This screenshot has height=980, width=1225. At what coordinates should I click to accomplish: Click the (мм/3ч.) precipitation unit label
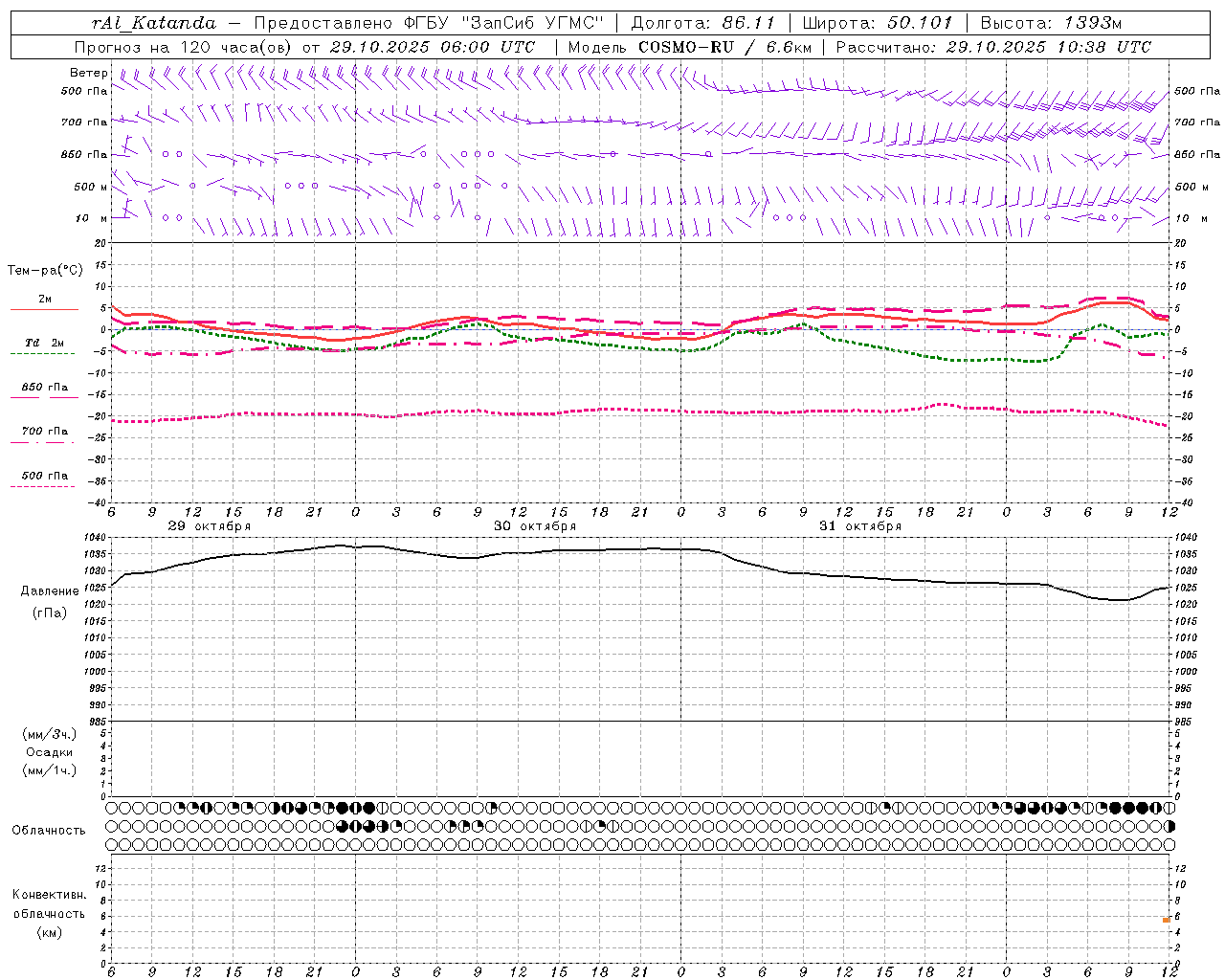(50, 735)
